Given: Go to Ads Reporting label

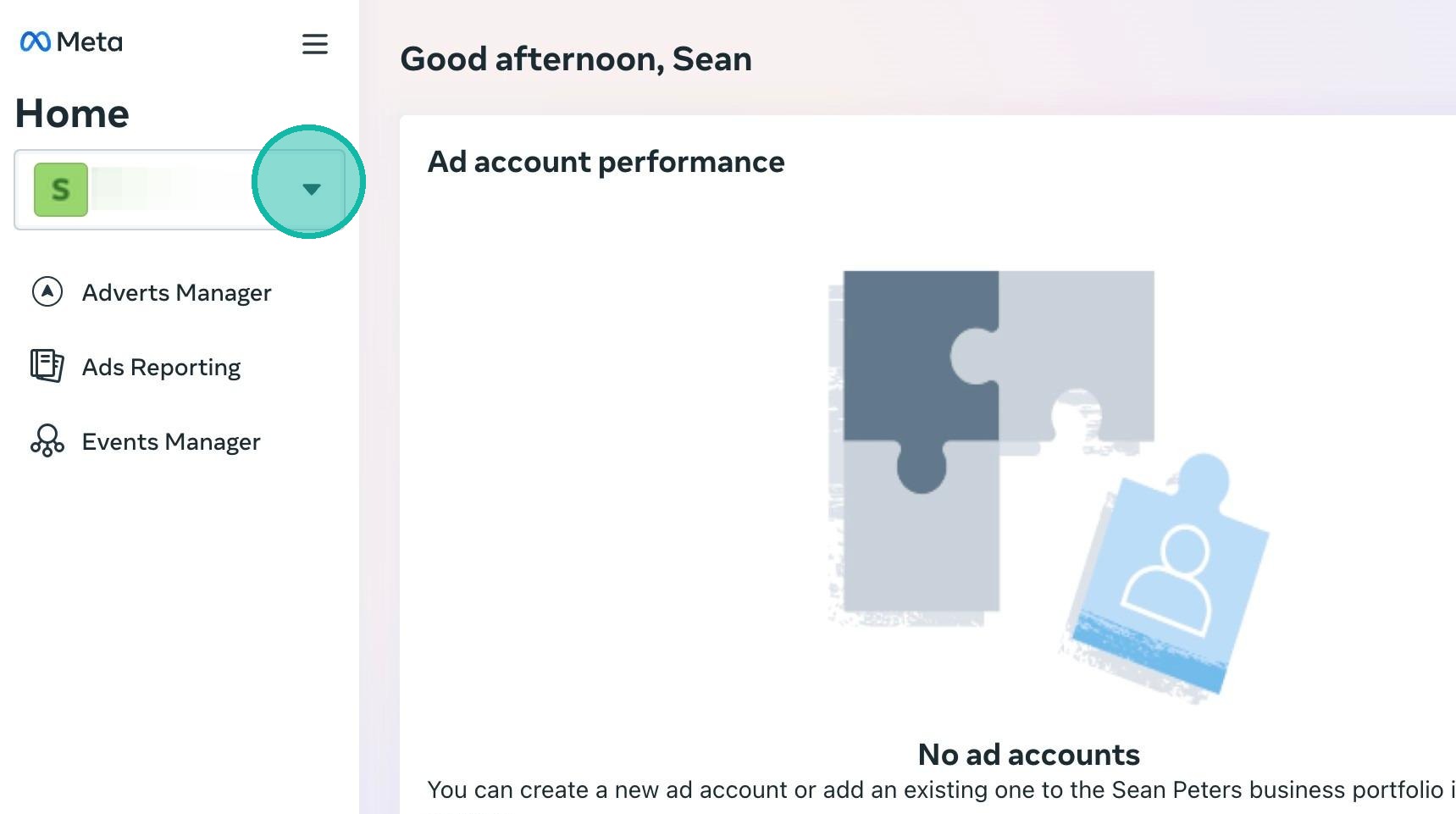Looking at the screenshot, I should 161,368.
